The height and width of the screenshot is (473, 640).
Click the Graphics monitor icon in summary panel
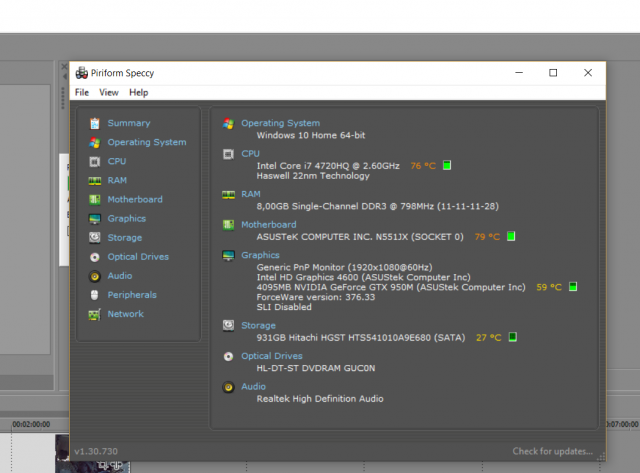click(229, 255)
